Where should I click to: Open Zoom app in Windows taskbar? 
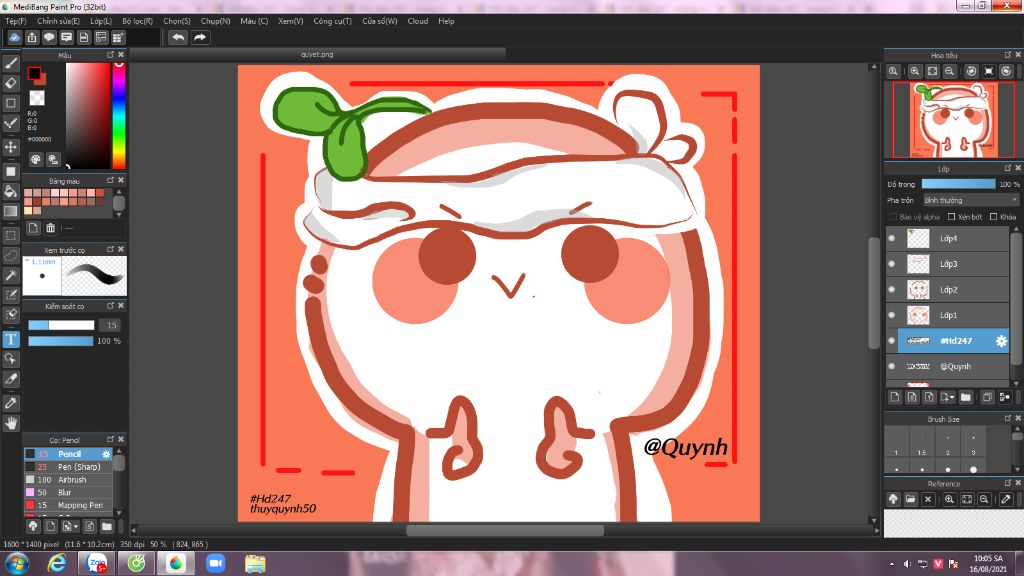(216, 563)
